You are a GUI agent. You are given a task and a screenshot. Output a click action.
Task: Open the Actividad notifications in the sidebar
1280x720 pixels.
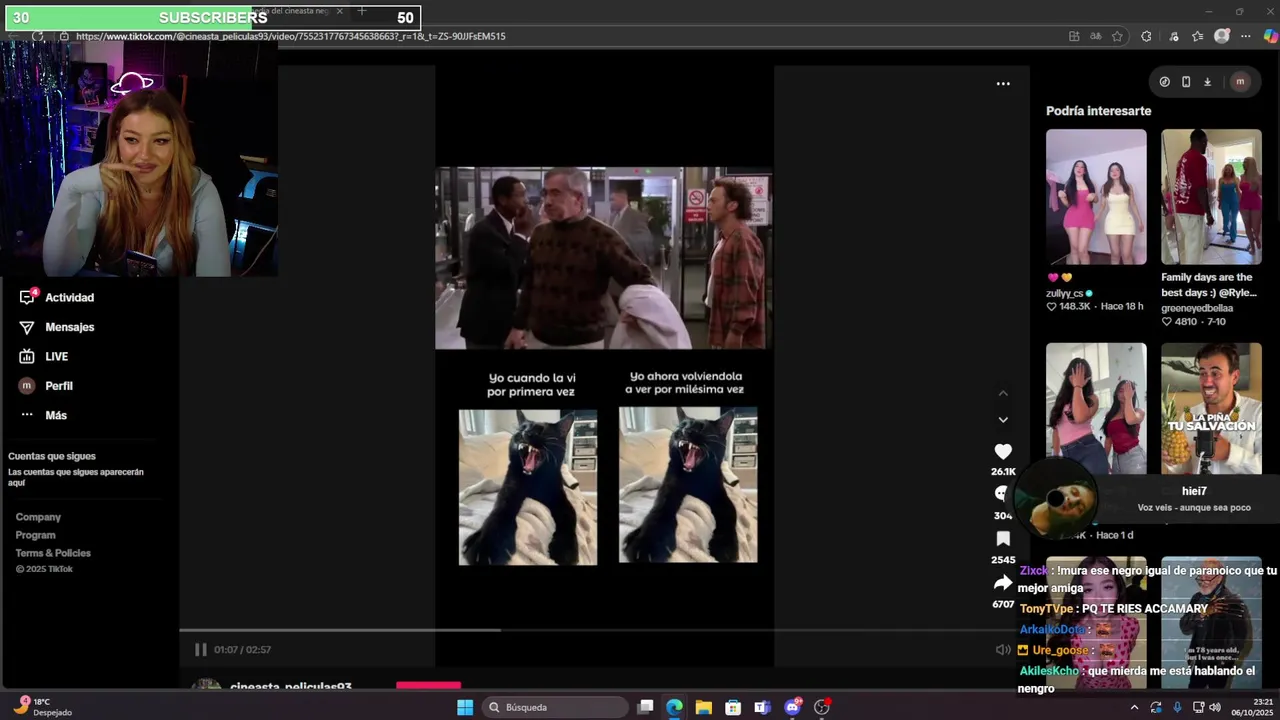pyautogui.click(x=57, y=297)
